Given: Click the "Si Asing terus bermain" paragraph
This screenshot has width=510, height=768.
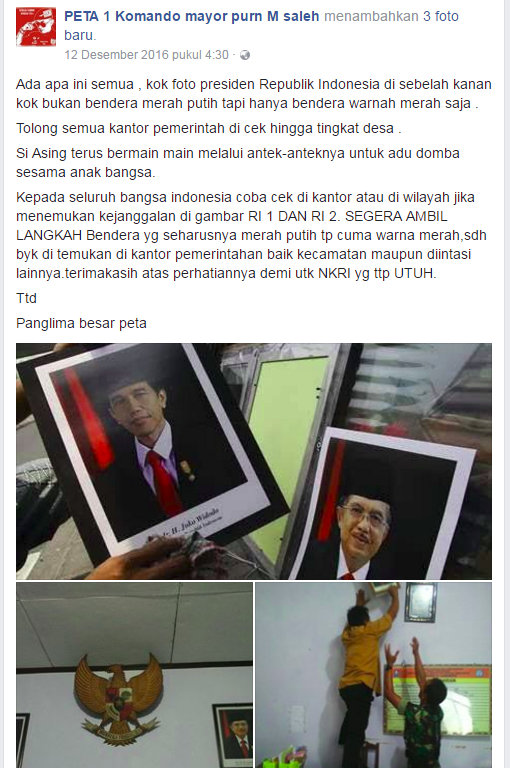Looking at the screenshot, I should click(238, 163).
